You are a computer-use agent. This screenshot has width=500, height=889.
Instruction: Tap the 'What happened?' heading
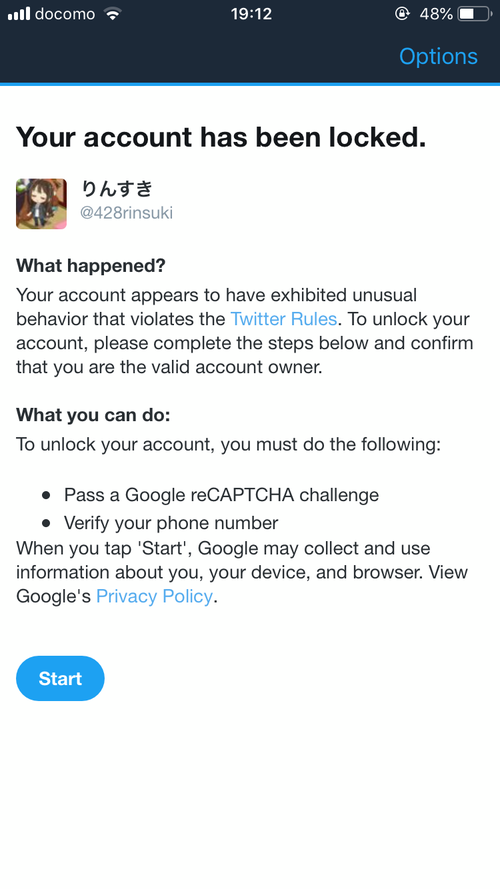pyautogui.click(x=91, y=265)
